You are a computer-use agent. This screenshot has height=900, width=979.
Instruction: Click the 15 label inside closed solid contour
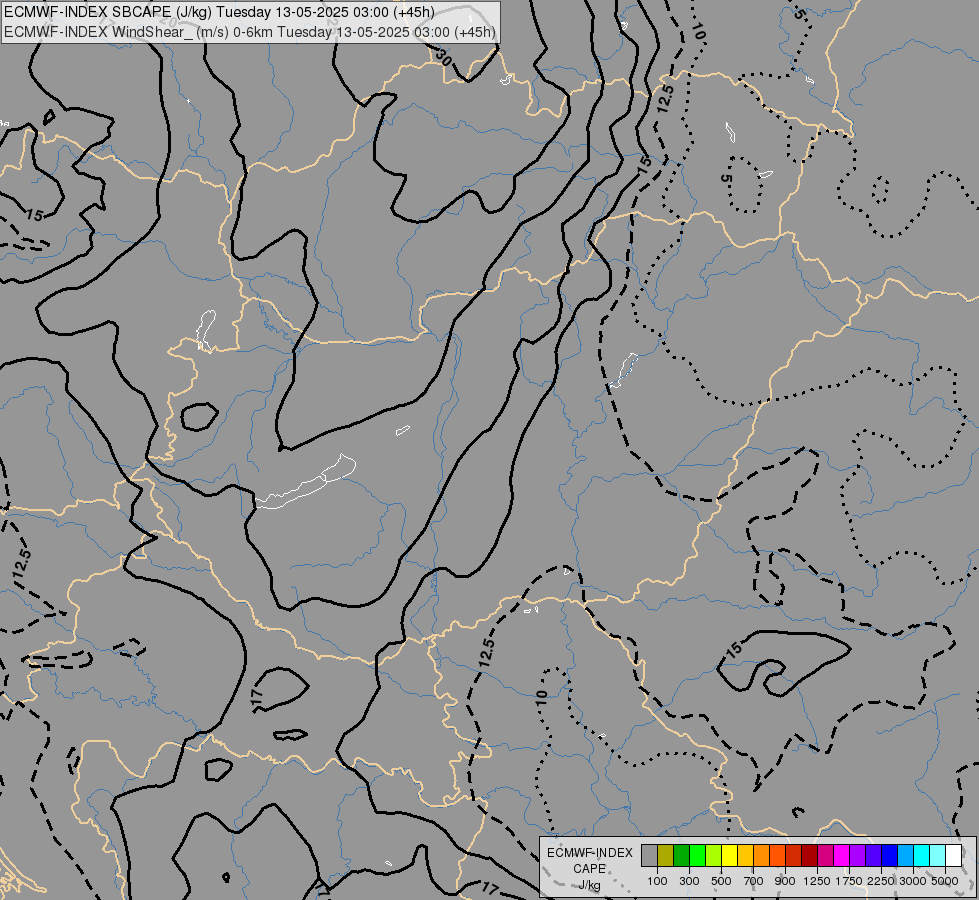(x=734, y=650)
